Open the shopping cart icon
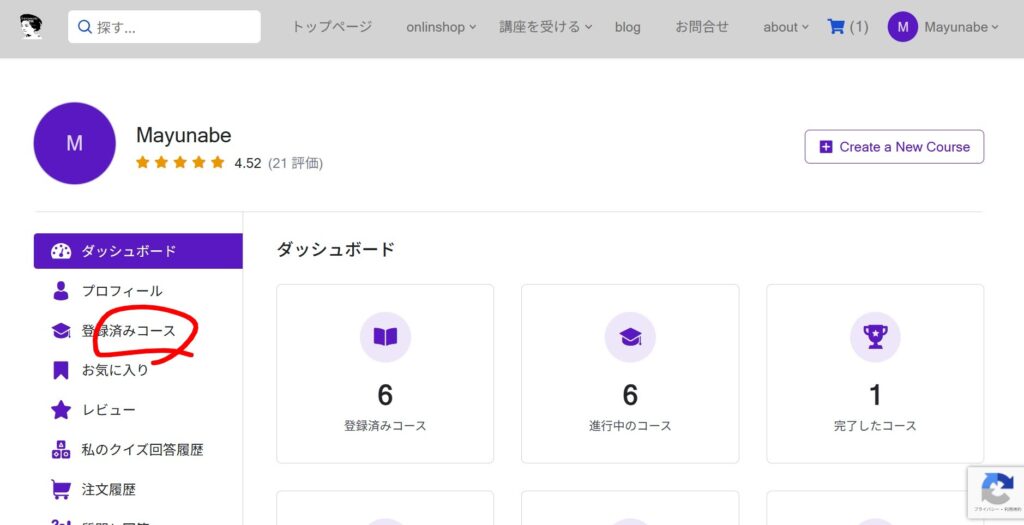The height and width of the screenshot is (525, 1024). point(836,27)
